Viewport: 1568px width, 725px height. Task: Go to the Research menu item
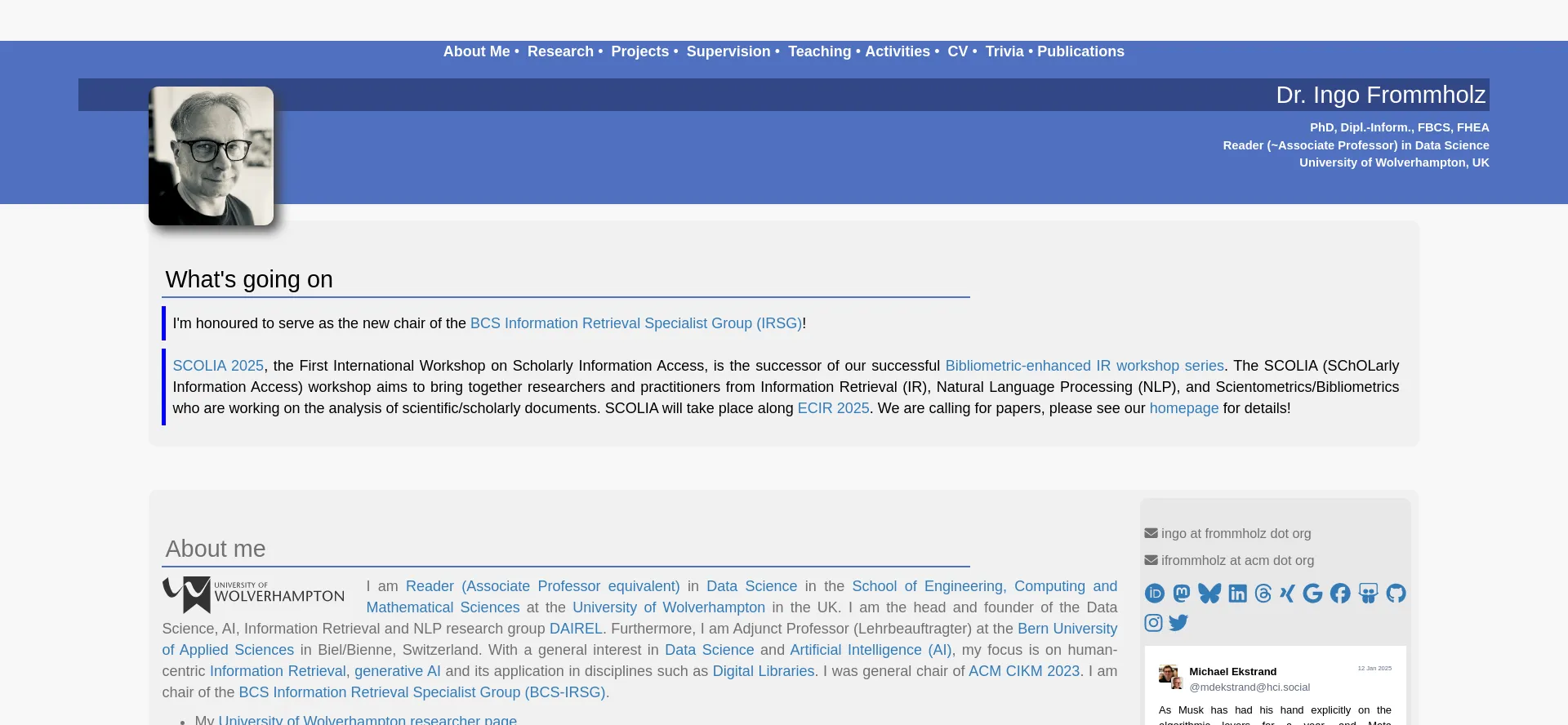pyautogui.click(x=560, y=51)
